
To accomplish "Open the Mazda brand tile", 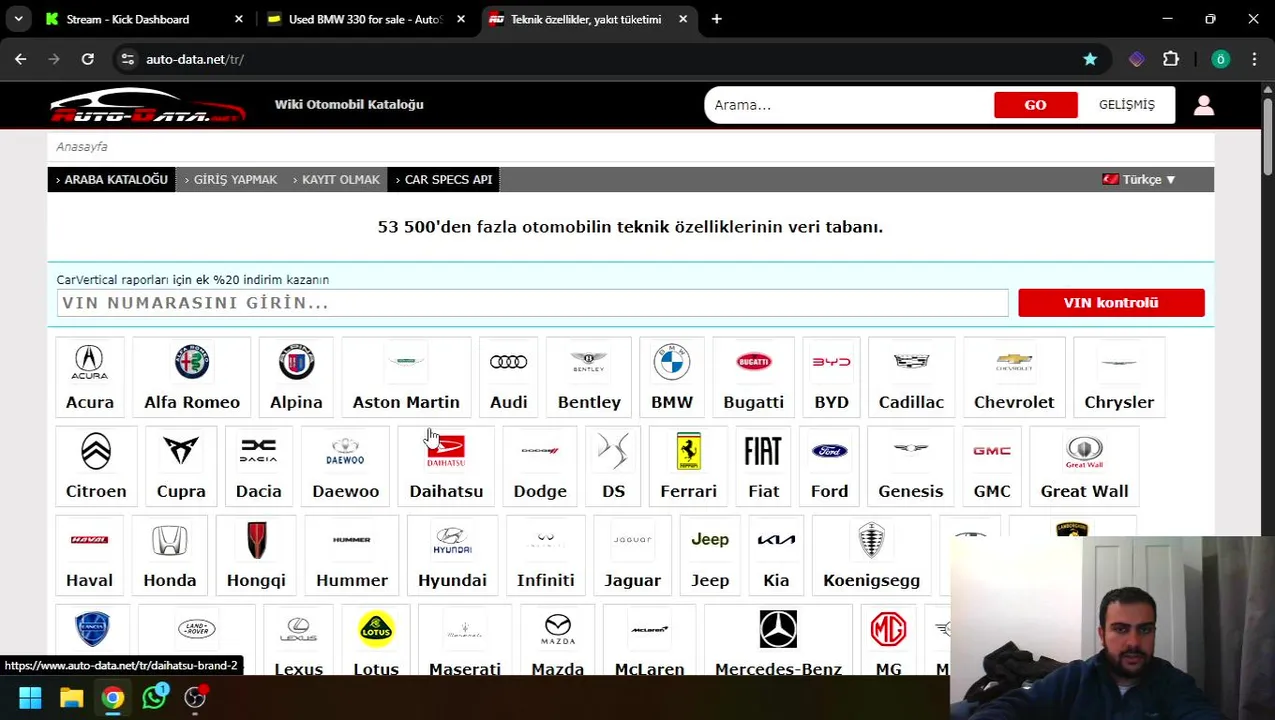I will point(557,640).
